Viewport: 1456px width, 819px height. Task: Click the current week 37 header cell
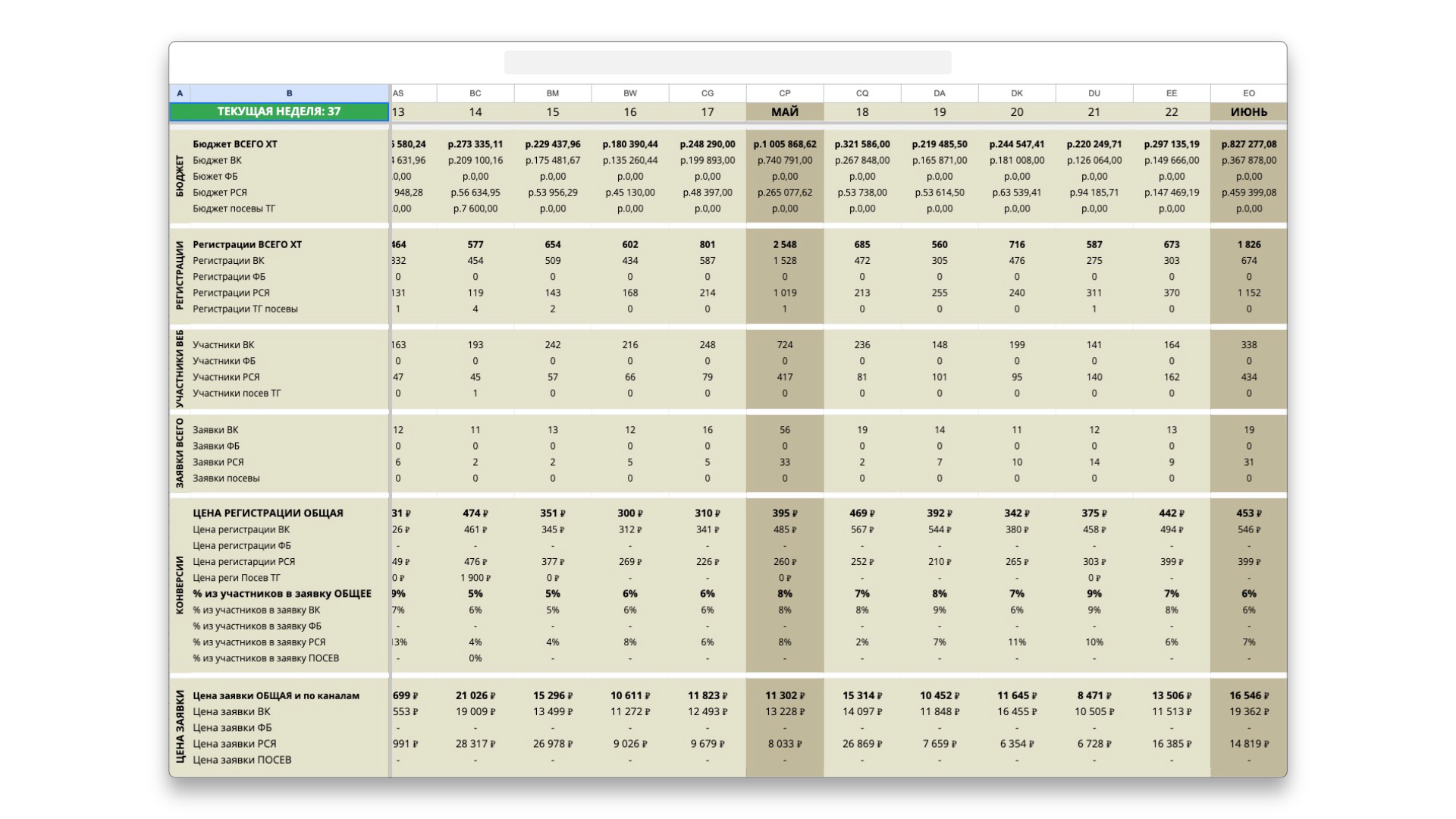[279, 111]
